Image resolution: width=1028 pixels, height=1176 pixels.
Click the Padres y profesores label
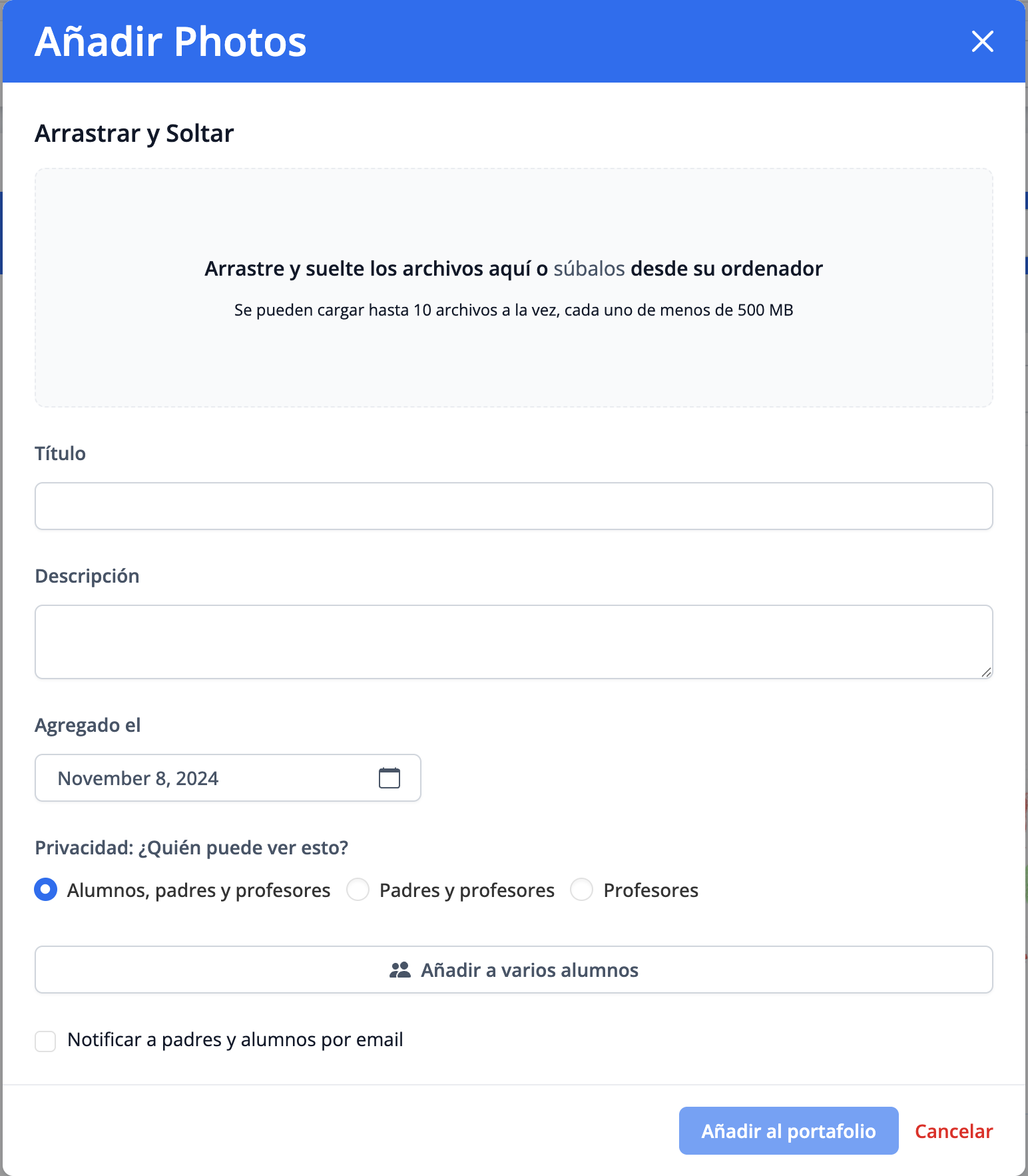pos(466,890)
